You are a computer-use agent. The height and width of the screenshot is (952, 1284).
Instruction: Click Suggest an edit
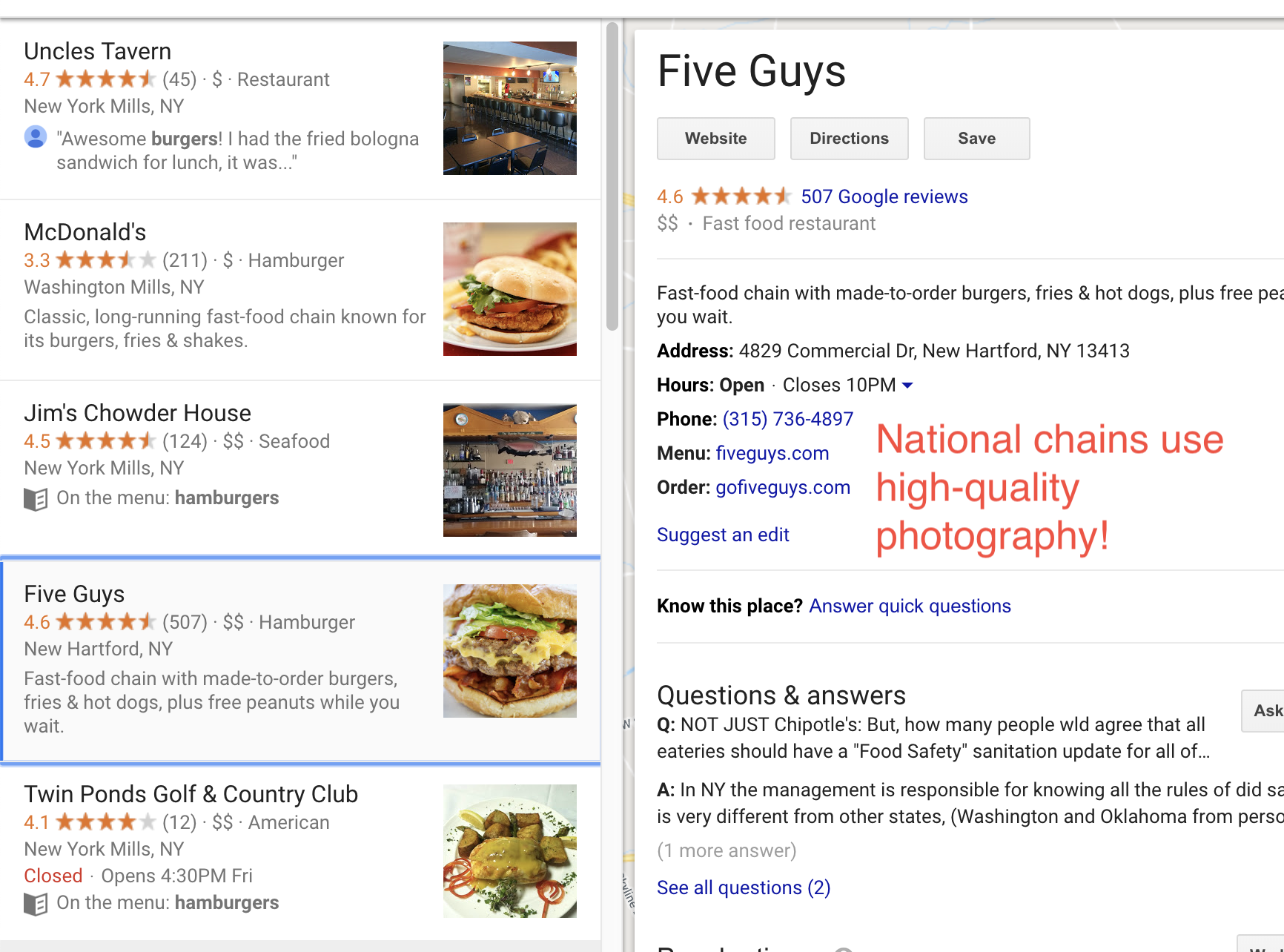coord(723,534)
